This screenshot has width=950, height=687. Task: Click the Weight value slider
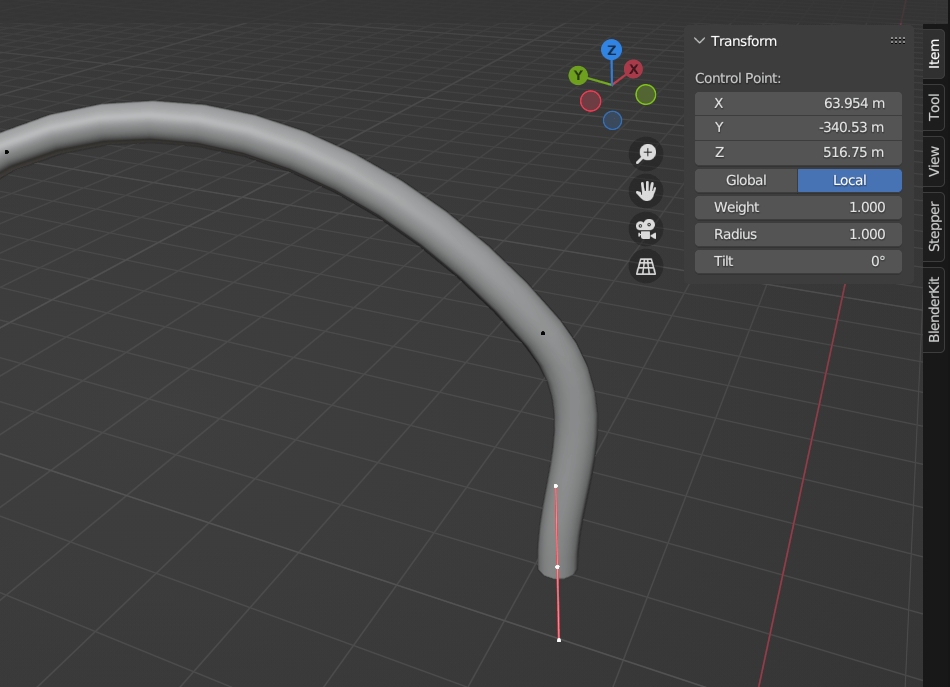point(798,207)
